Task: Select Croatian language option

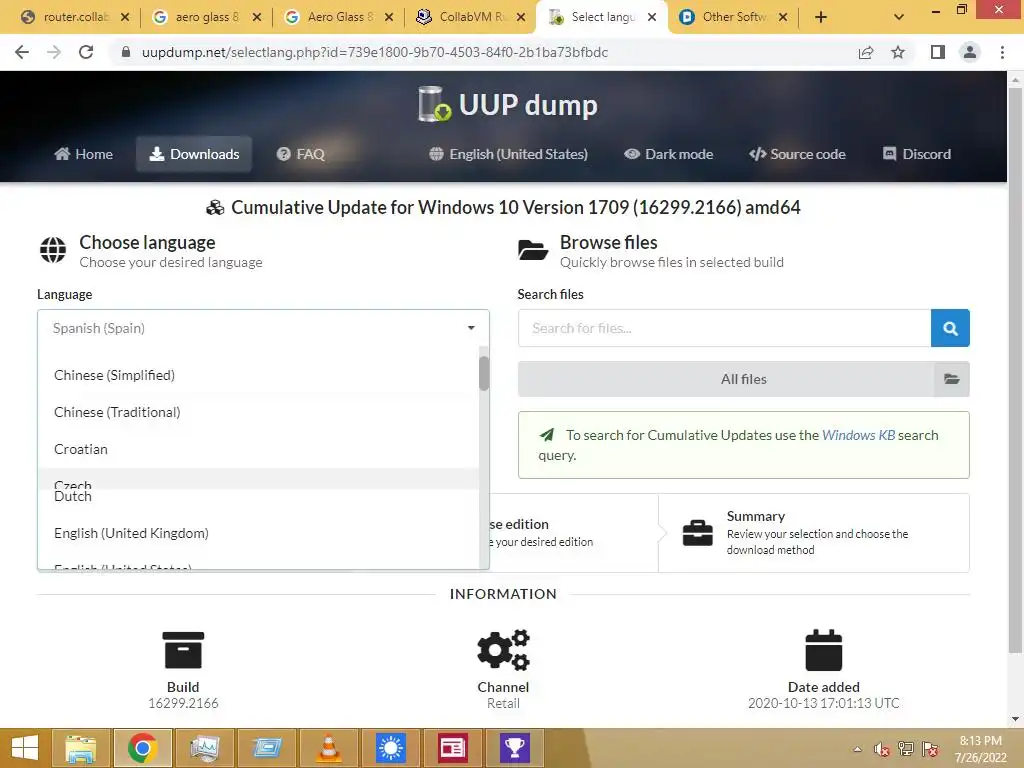Action: pyautogui.click(x=259, y=449)
